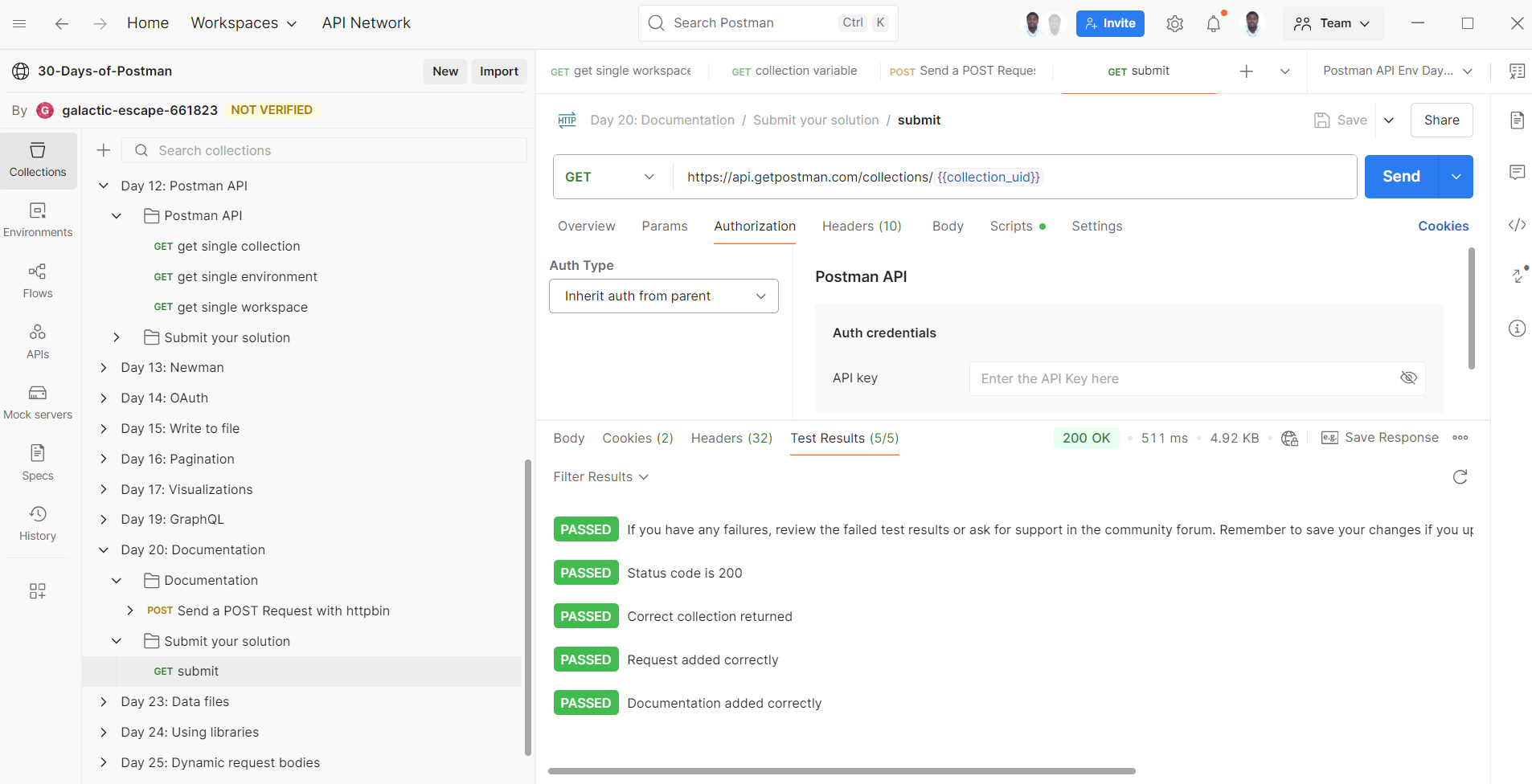Open the Team dropdown

[x=1332, y=23]
